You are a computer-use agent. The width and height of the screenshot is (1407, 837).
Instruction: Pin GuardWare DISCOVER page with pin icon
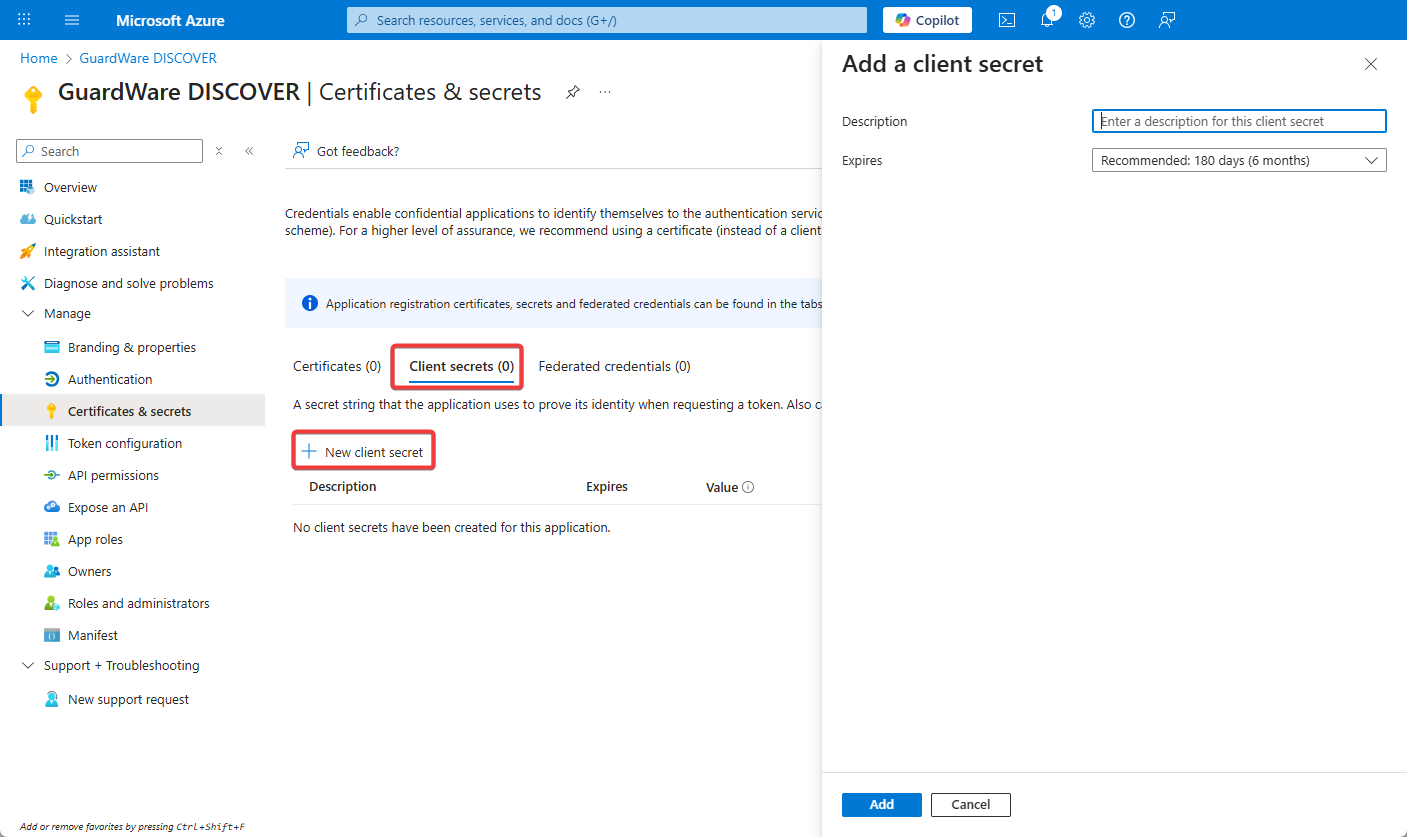coord(573,92)
